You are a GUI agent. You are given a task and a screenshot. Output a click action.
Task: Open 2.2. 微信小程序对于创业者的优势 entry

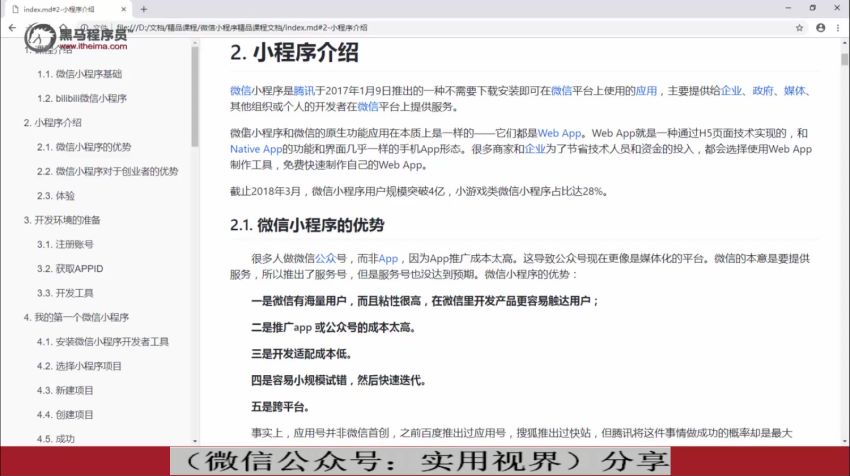click(x=107, y=171)
